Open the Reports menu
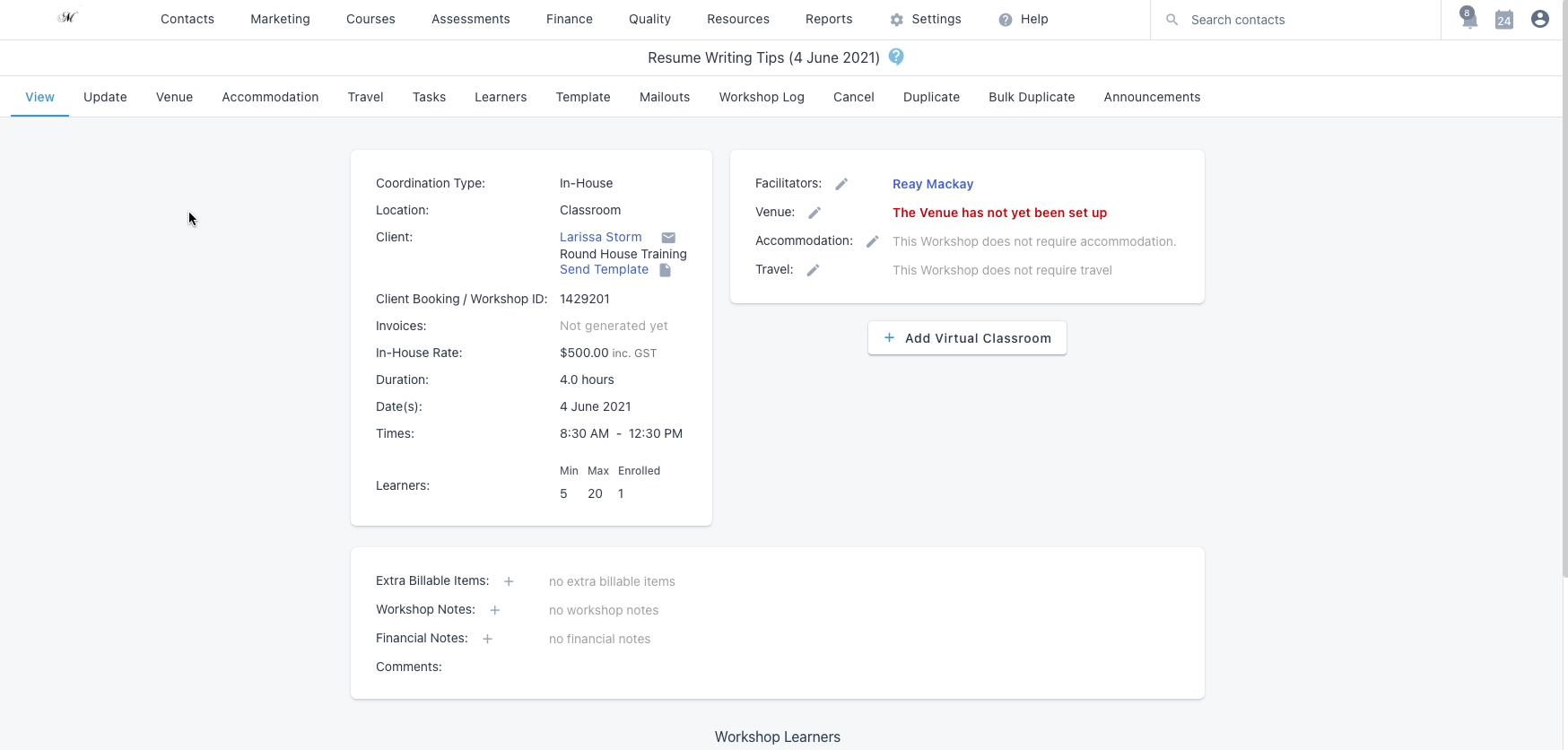 click(x=829, y=19)
